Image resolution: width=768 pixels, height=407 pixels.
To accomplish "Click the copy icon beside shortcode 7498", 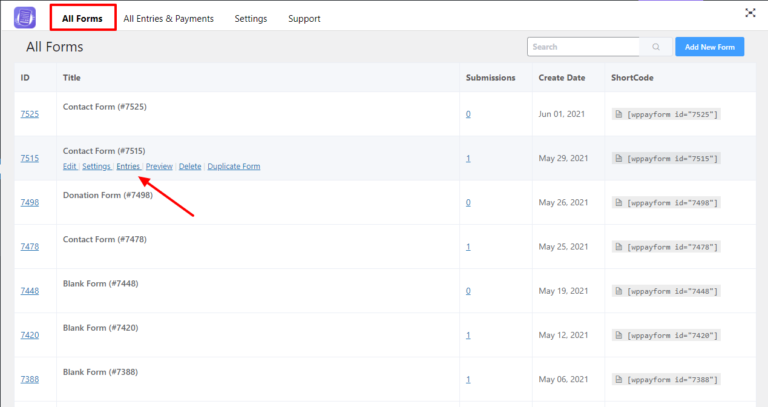I will click(x=619, y=202).
